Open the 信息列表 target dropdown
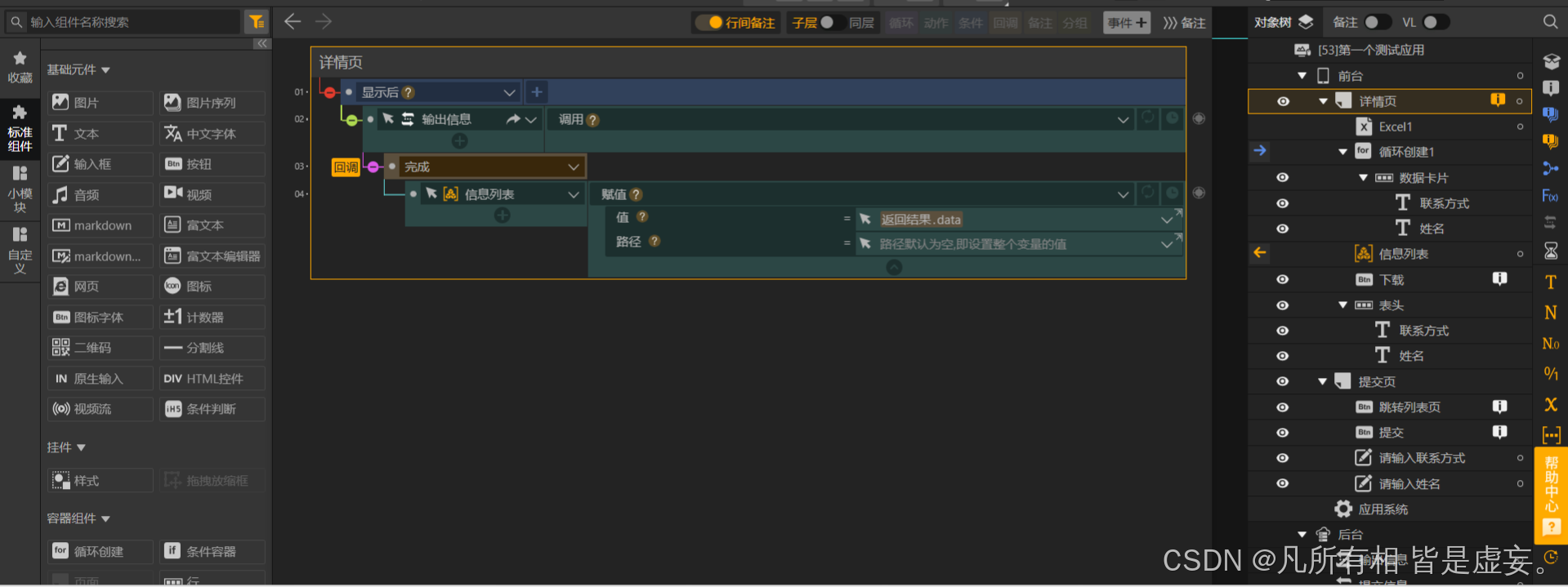This screenshot has height=587, width=1568. [574, 194]
